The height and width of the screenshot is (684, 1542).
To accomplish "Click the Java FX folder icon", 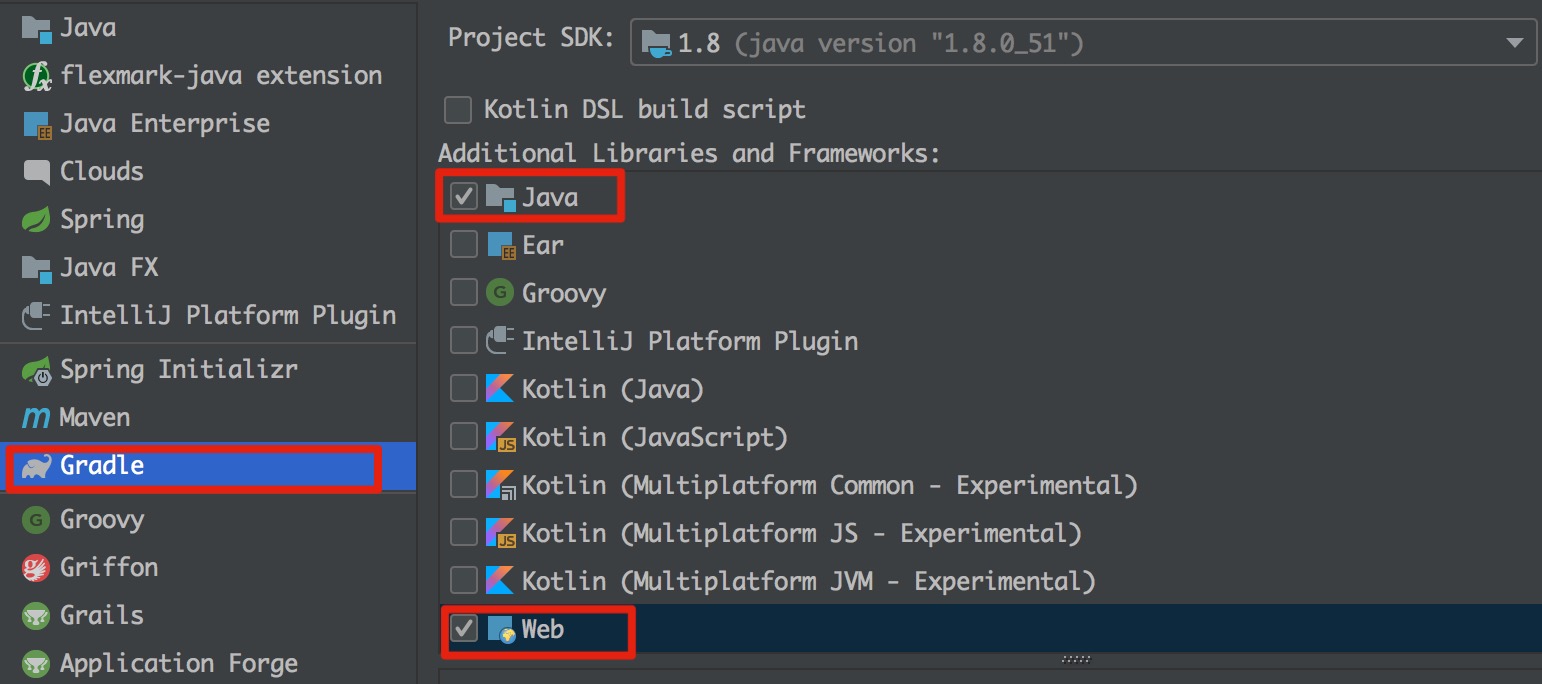I will point(36,268).
